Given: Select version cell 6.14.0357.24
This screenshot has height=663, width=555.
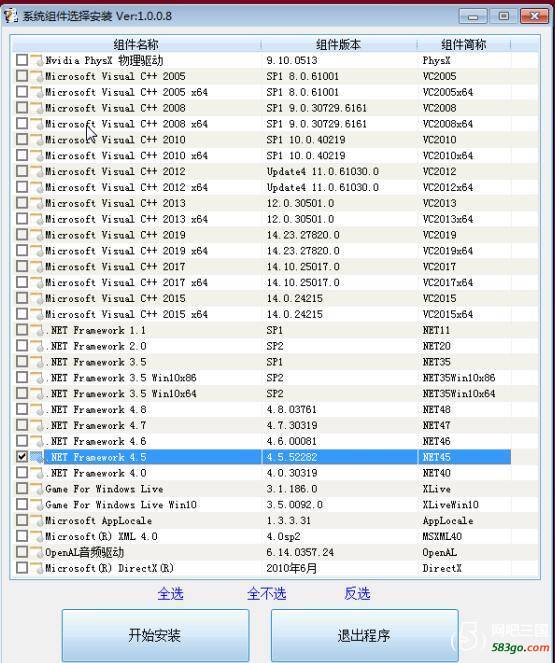Looking at the screenshot, I should [x=300, y=552].
